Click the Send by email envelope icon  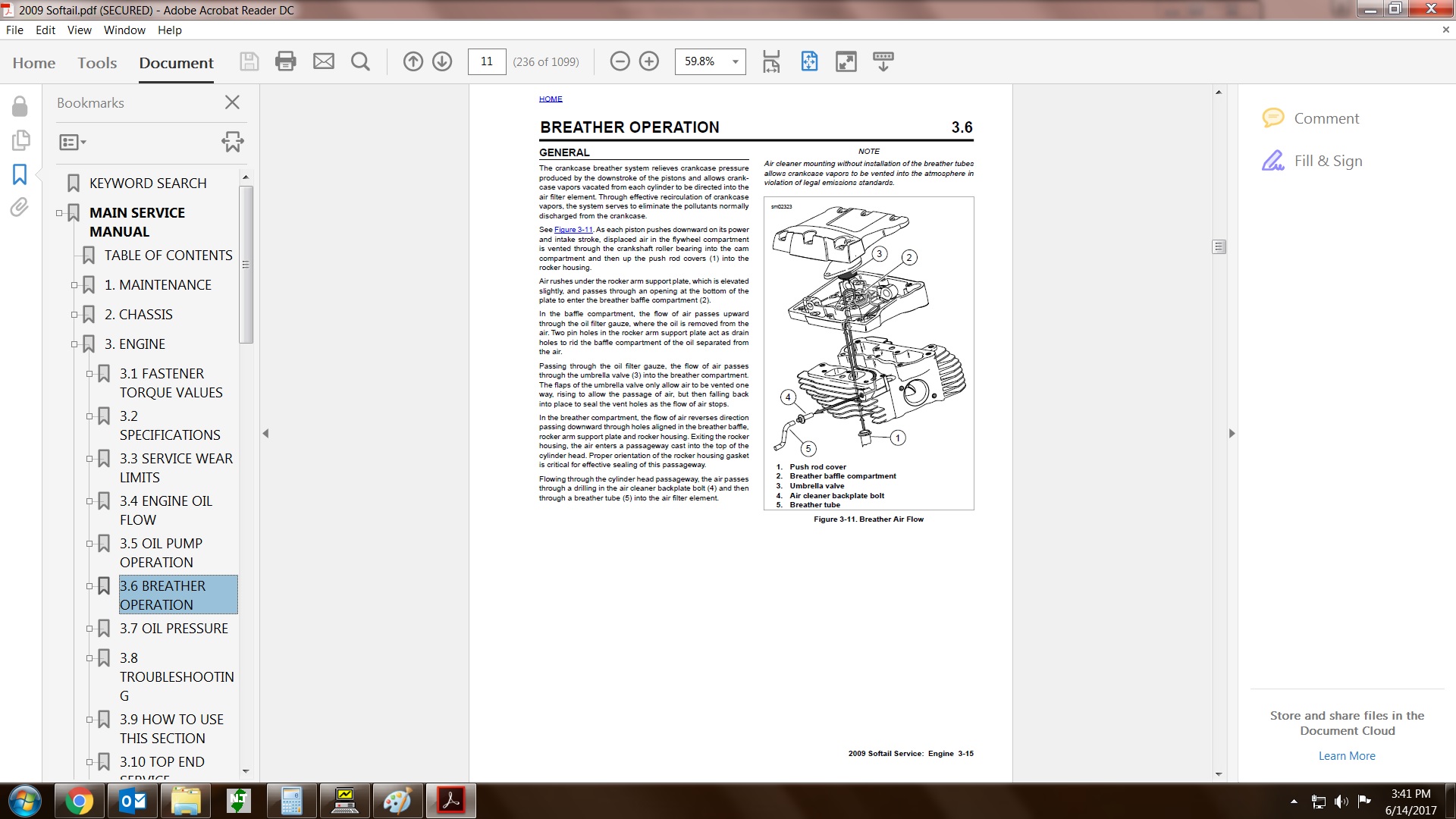click(324, 61)
